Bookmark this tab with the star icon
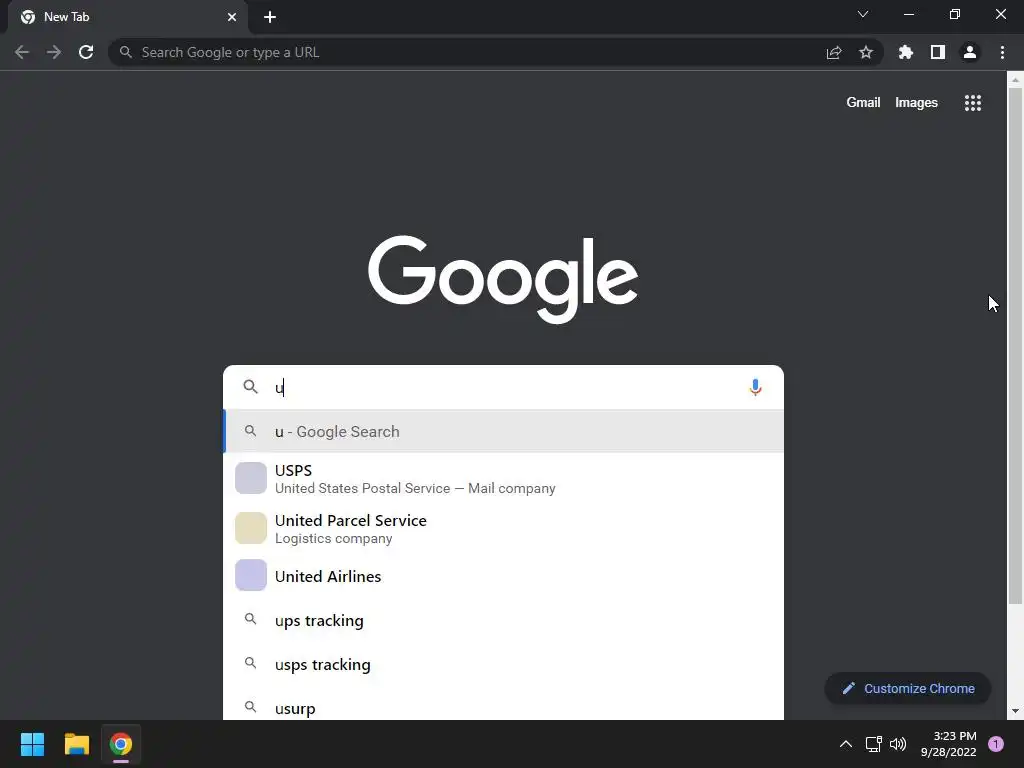The height and width of the screenshot is (768, 1024). (x=866, y=52)
